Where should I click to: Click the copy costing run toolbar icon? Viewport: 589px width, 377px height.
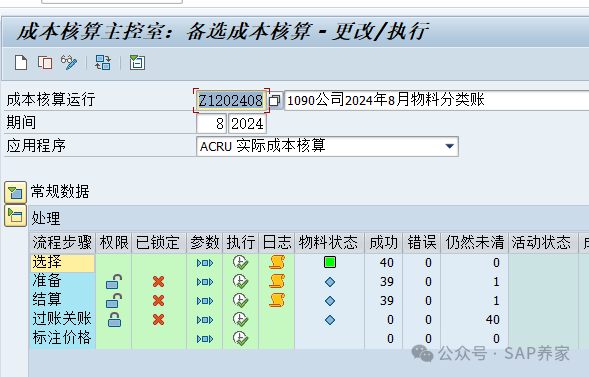[45, 62]
